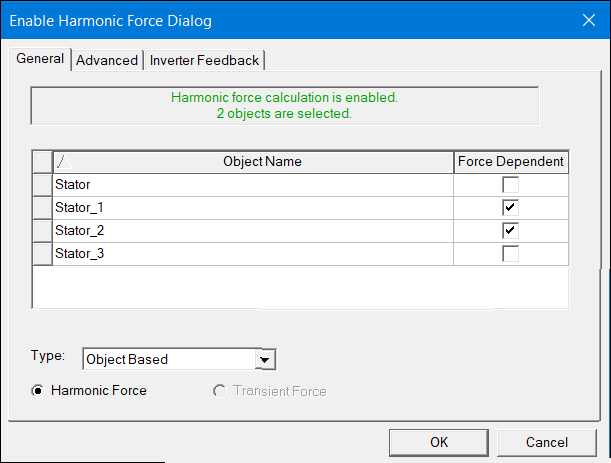Open the Type dropdown arrow
The image size is (611, 463).
click(x=265, y=359)
